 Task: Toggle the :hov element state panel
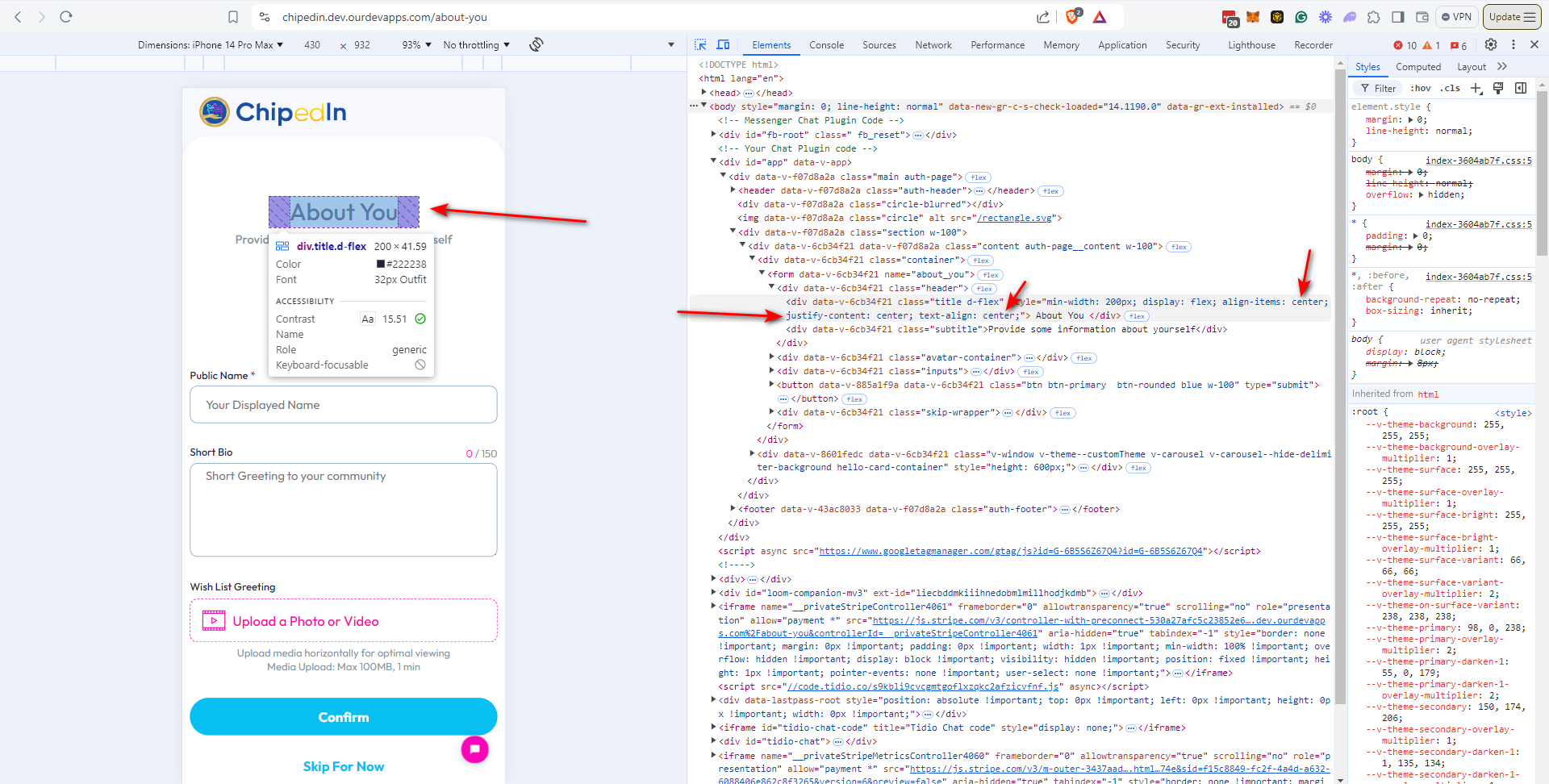tap(1421, 88)
